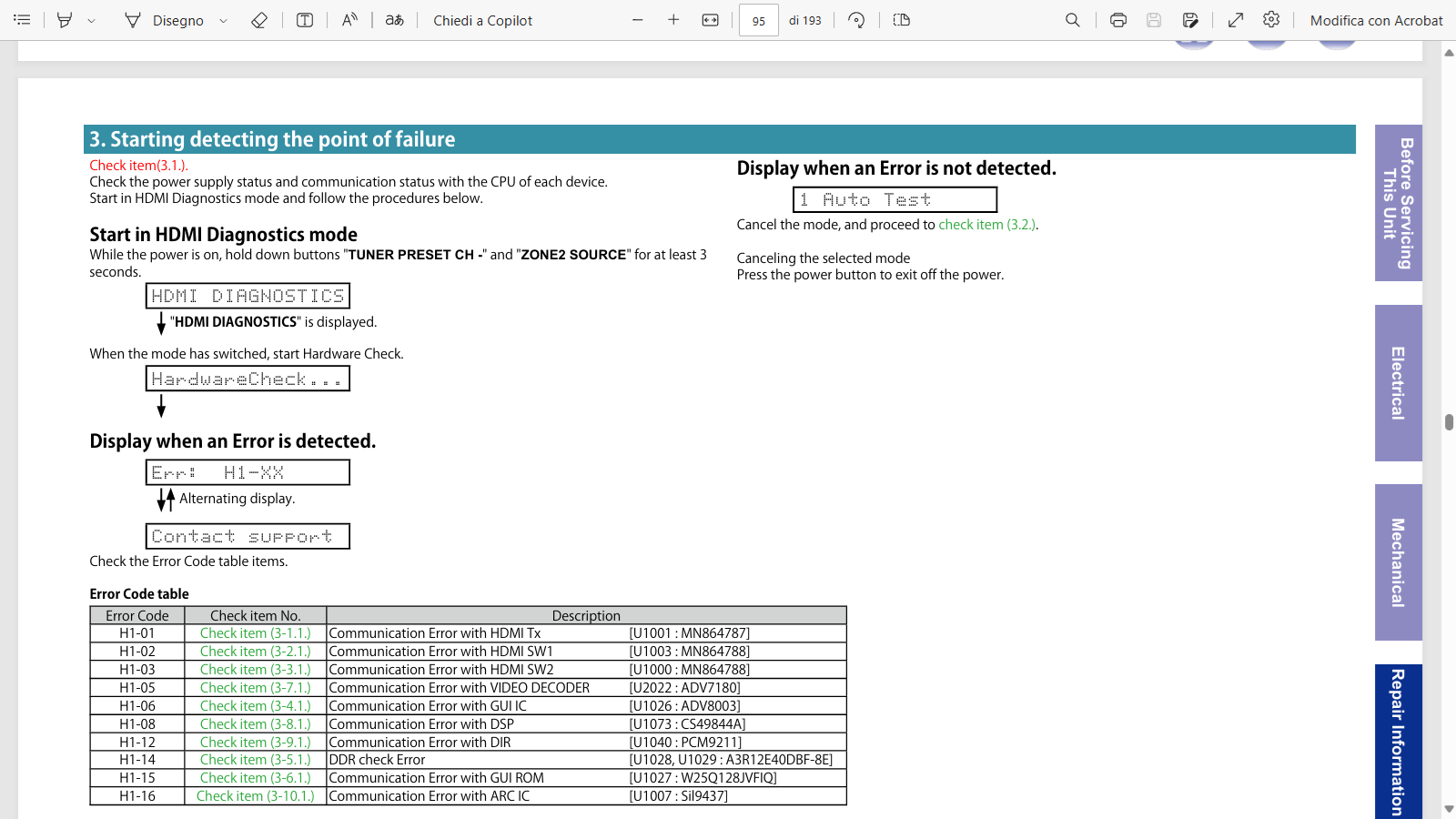Screen dimensions: 1456x819
Task: Open Before Servicing This Unit tab
Action: [x=1398, y=203]
